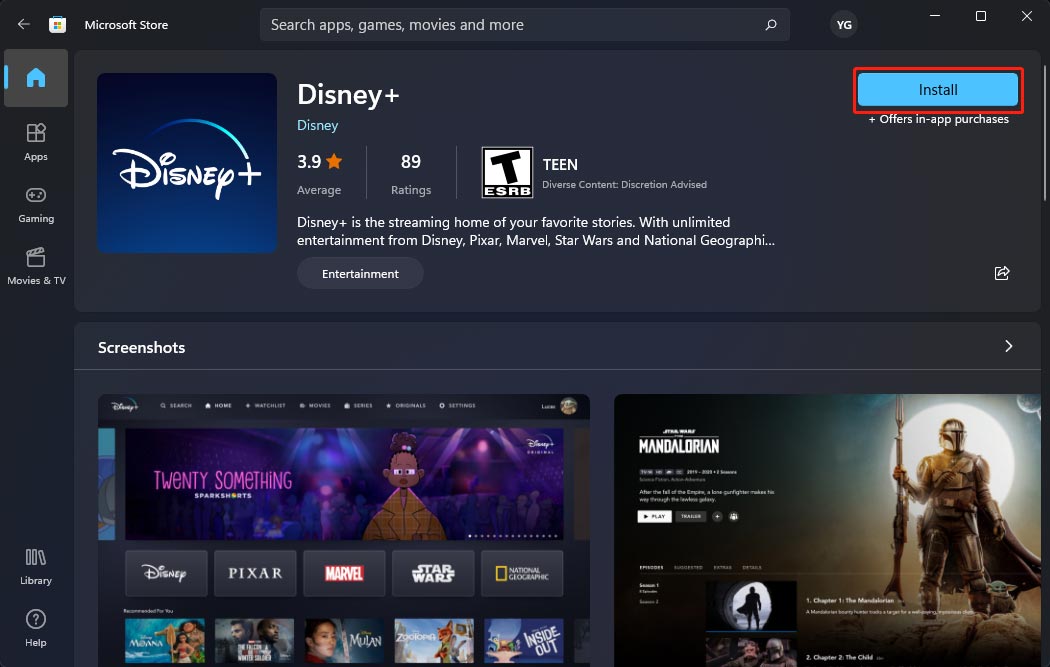Click the TEEN rating label
The width and height of the screenshot is (1050, 667).
point(560,165)
